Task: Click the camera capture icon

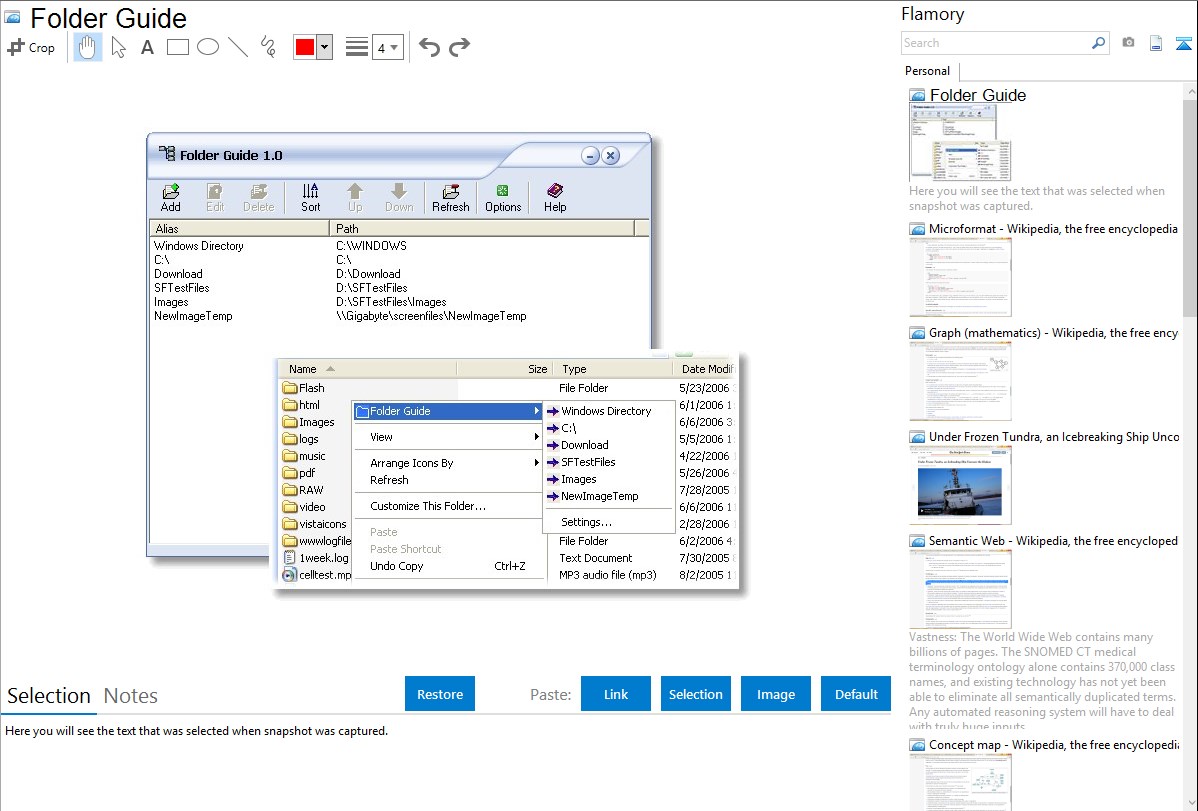Action: click(x=1128, y=43)
